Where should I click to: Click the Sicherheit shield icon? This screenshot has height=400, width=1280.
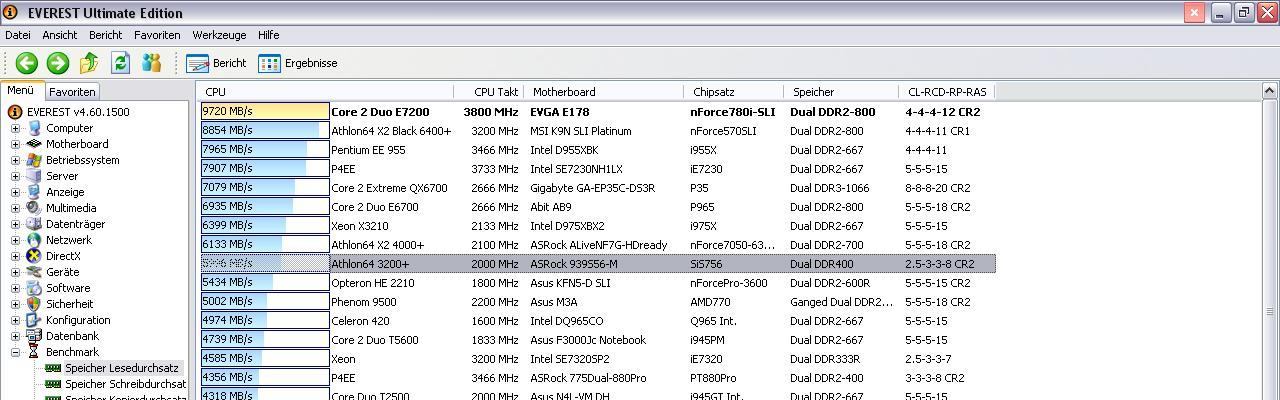(35, 304)
